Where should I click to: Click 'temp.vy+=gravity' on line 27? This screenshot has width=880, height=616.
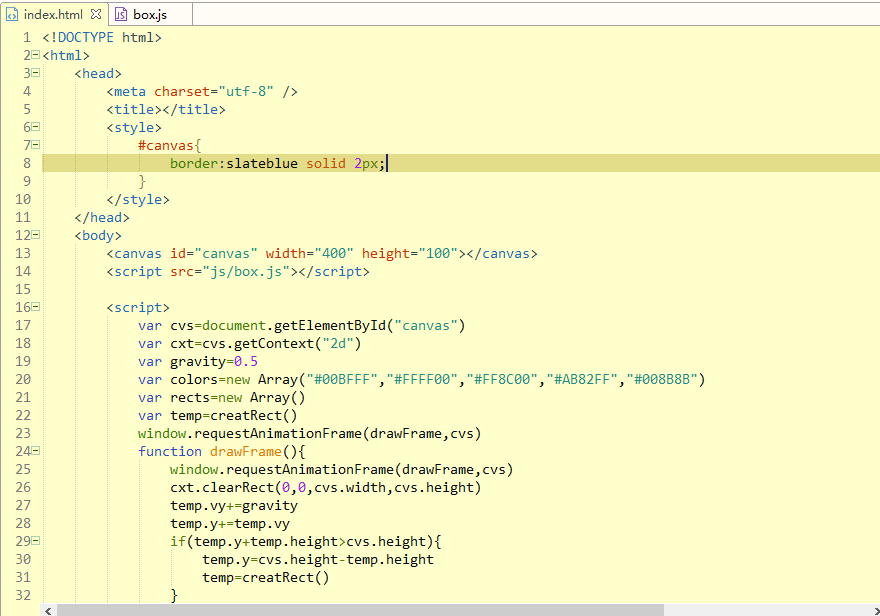pyautogui.click(x=234, y=505)
